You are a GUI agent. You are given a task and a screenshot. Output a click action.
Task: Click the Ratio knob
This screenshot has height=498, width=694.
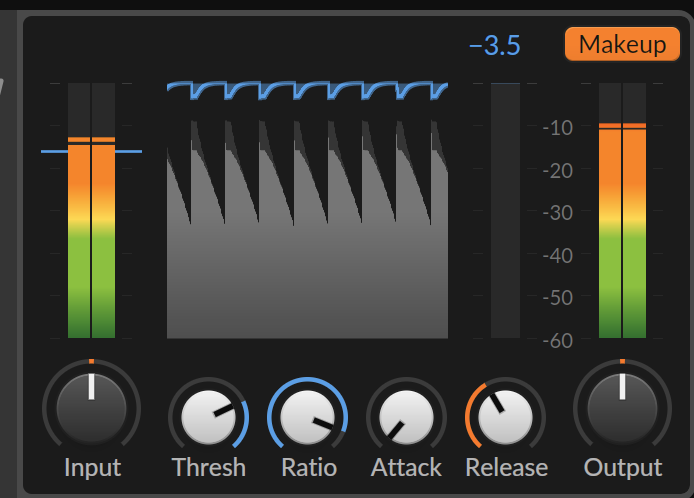pos(308,417)
